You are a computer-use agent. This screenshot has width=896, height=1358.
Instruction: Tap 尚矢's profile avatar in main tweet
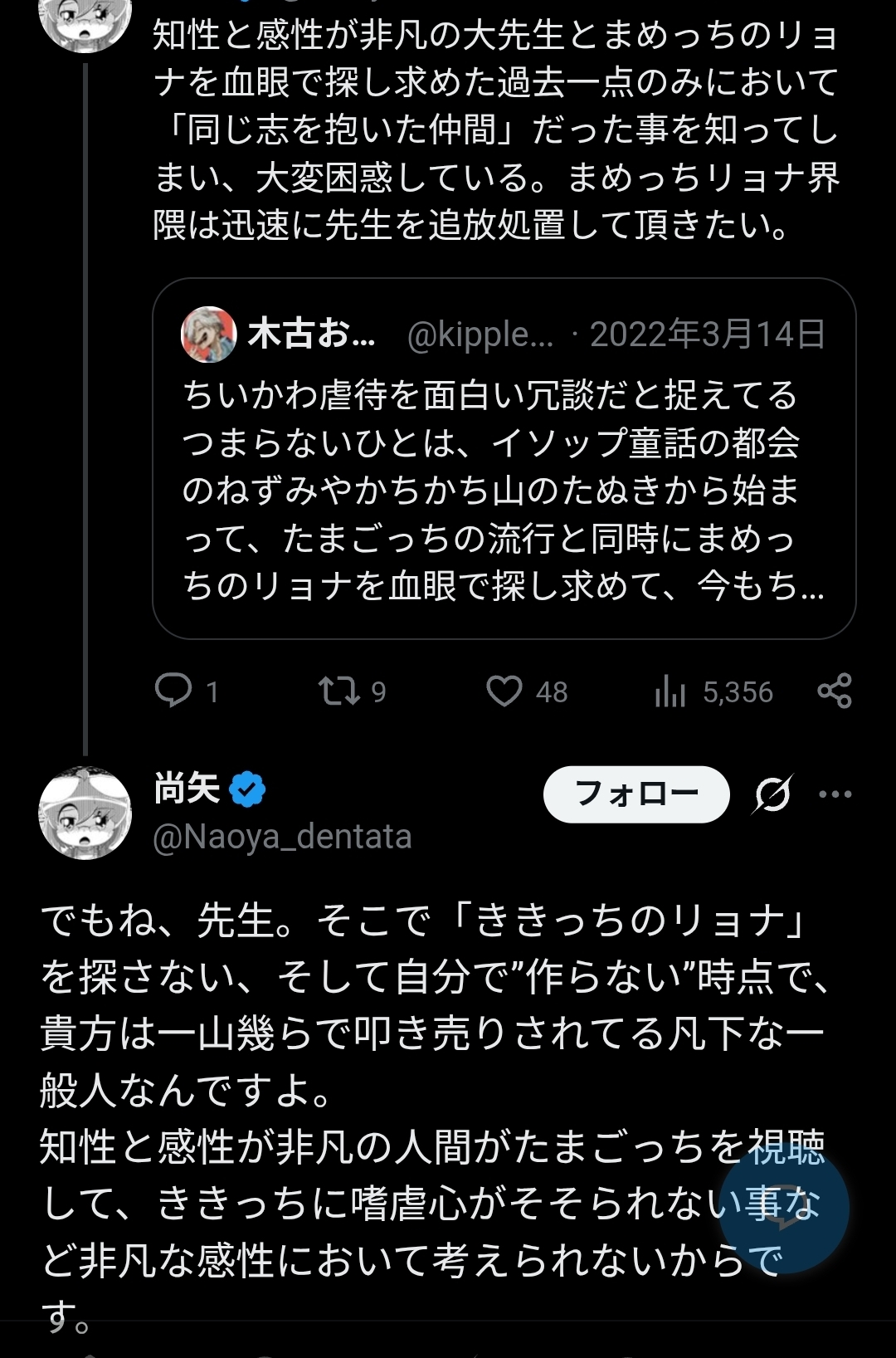click(x=85, y=813)
